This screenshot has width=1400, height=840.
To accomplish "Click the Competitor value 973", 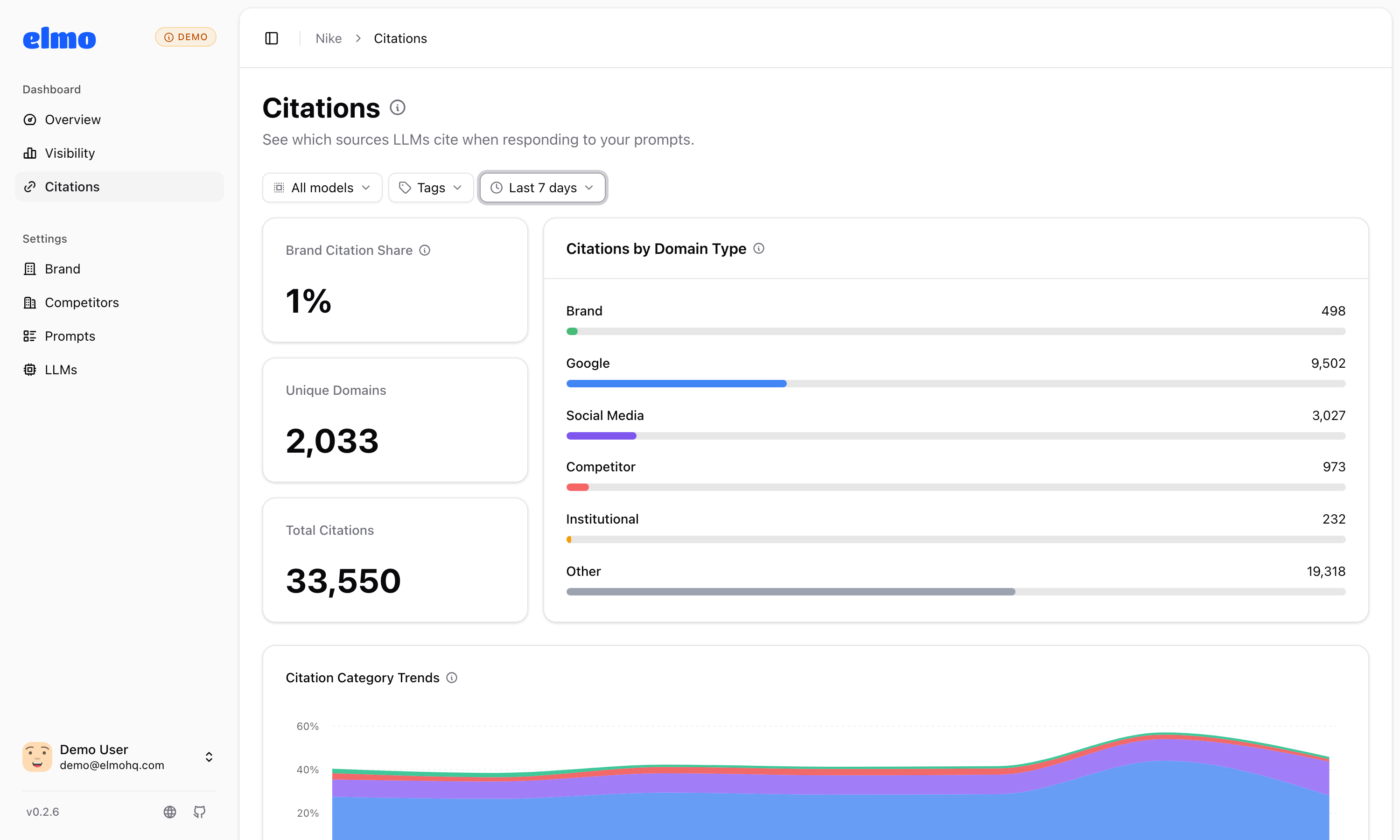I will 1334,467.
